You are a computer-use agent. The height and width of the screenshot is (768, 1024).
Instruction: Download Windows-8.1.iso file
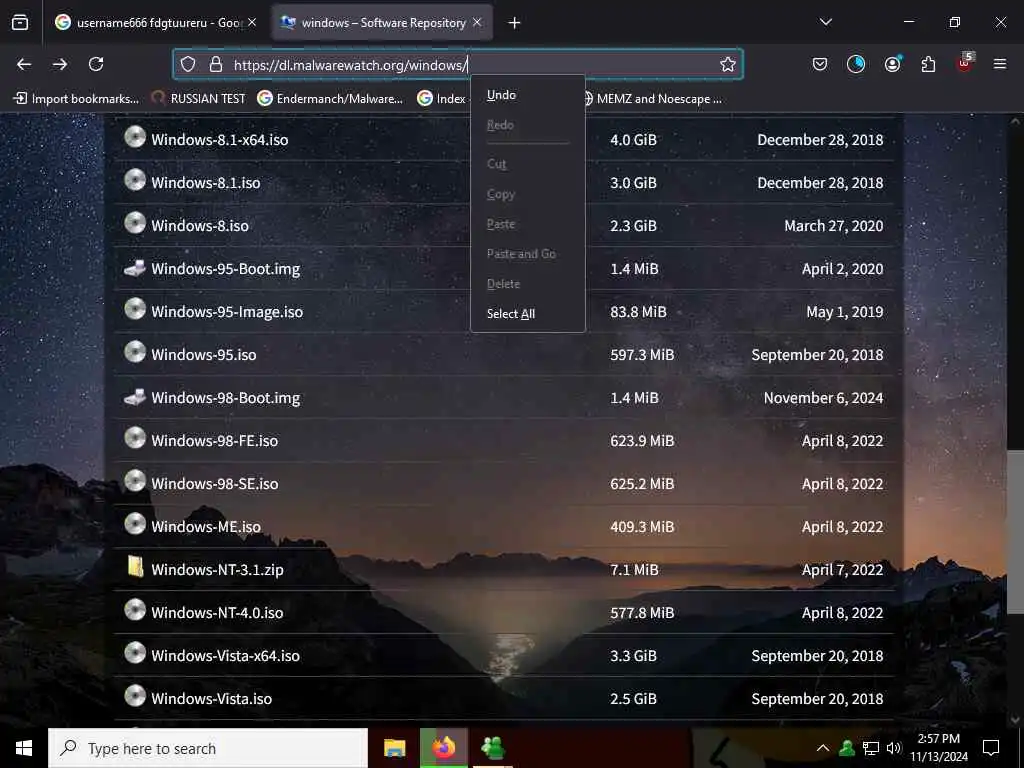click(206, 183)
